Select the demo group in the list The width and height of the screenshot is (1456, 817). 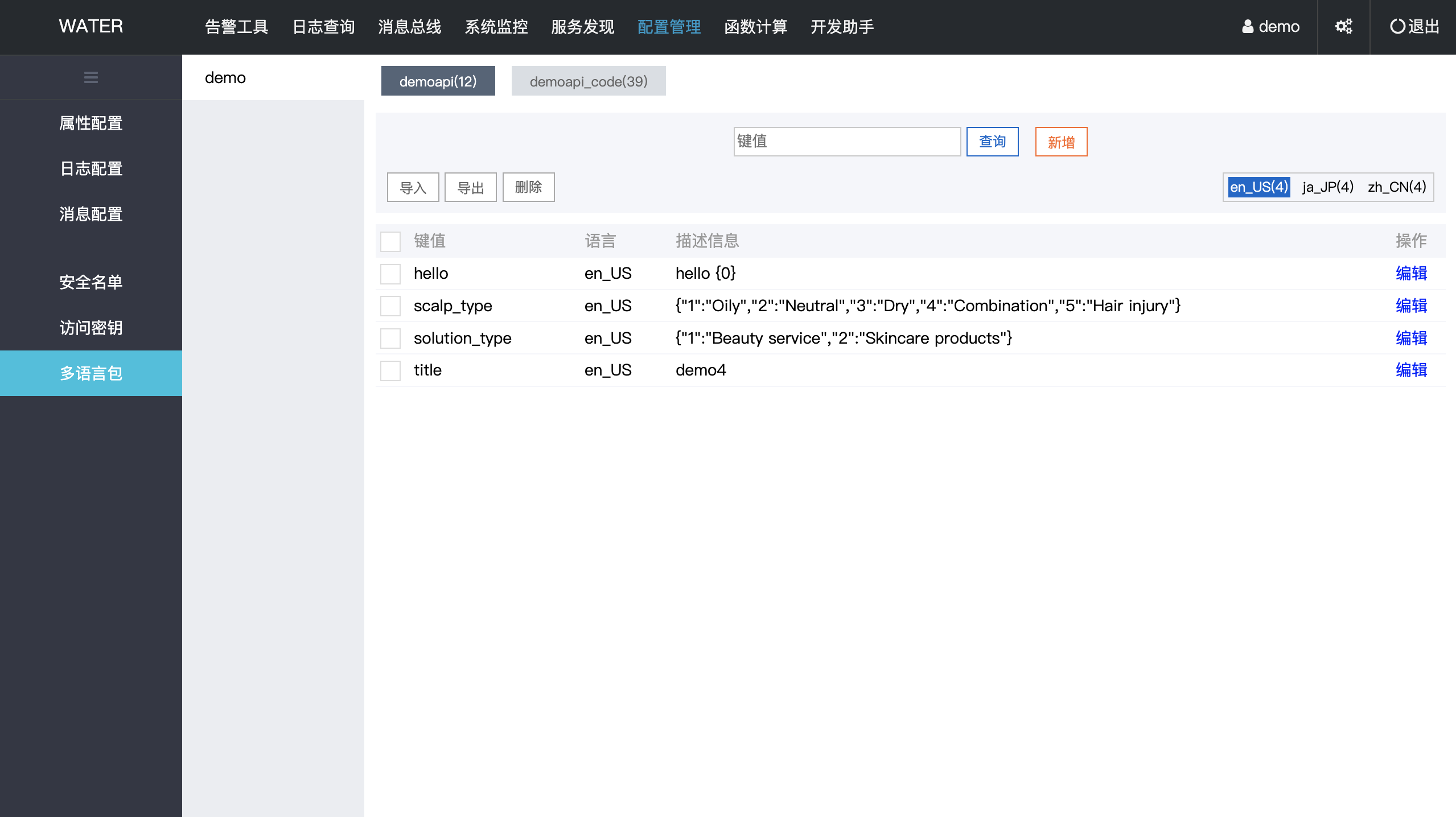point(273,77)
